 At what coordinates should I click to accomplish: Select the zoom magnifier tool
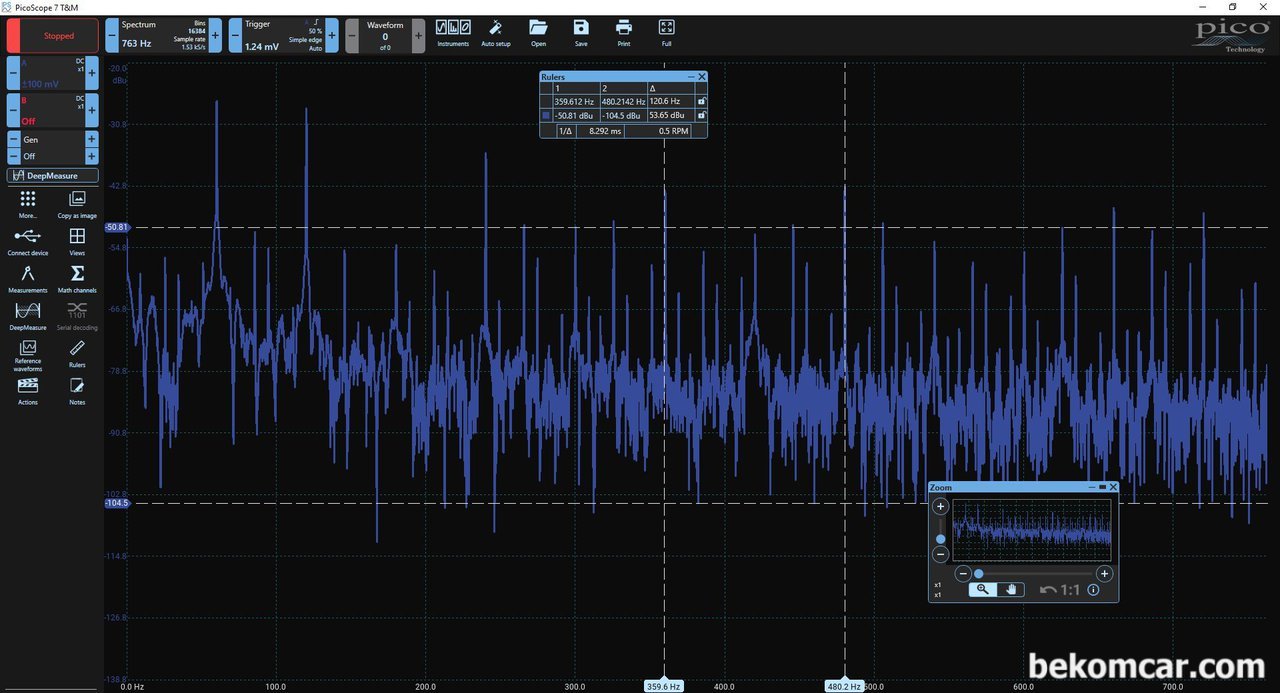pyautogui.click(x=983, y=589)
